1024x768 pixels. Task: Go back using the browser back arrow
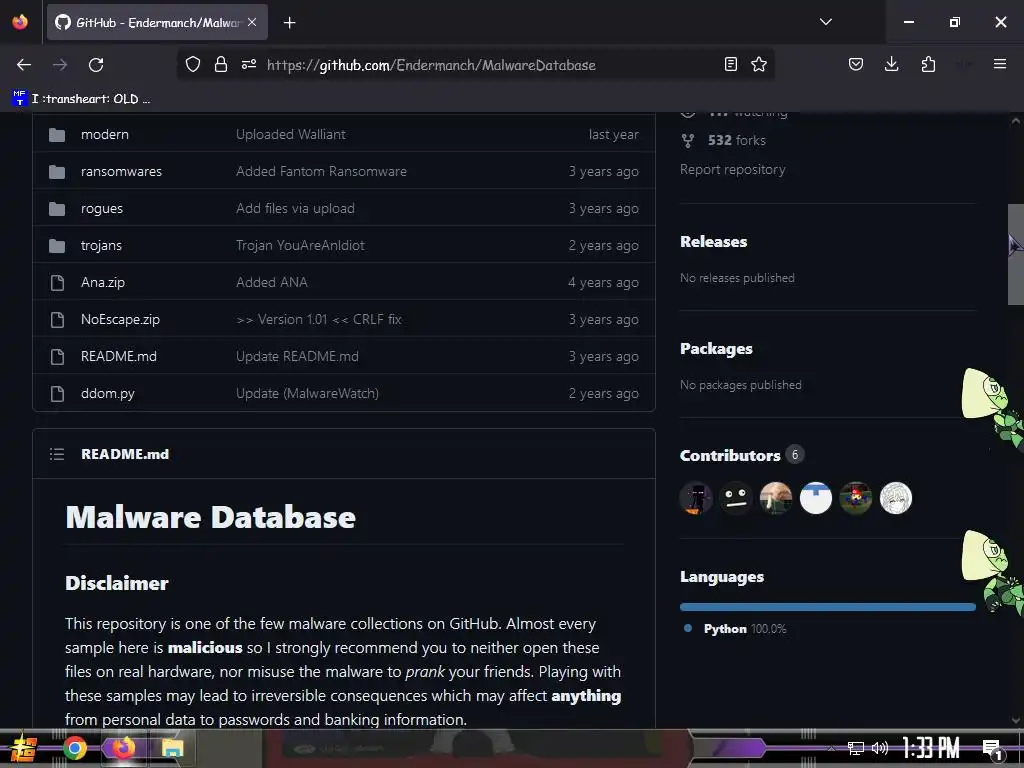coord(24,65)
